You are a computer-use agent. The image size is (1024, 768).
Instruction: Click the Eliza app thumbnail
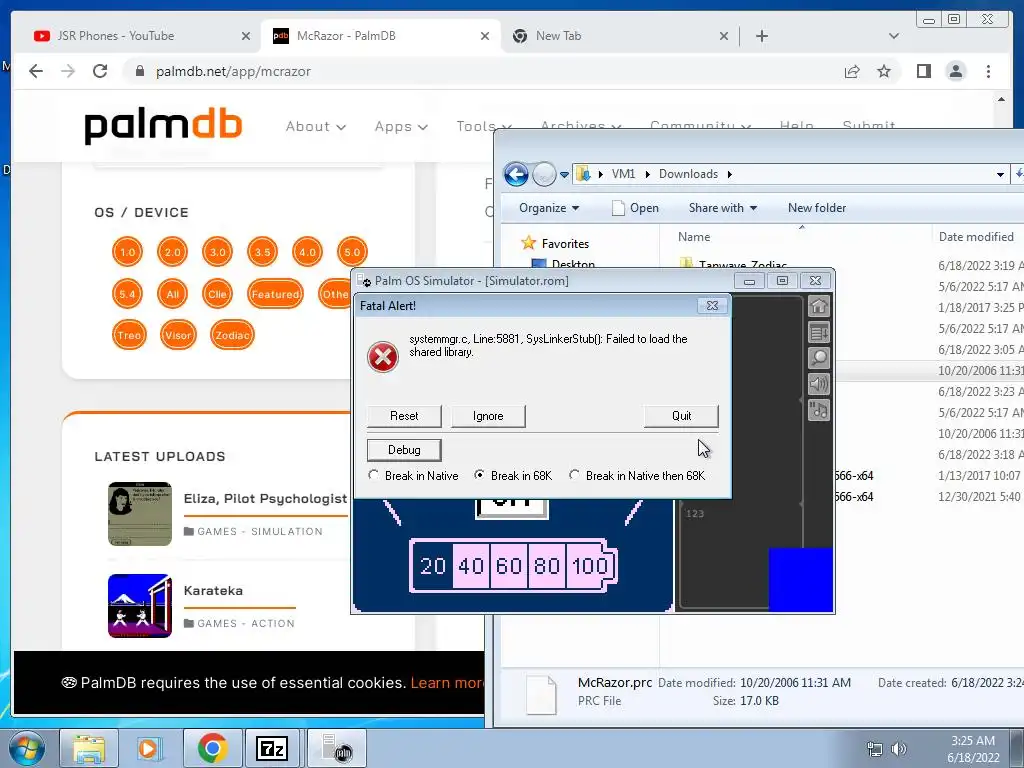(x=140, y=514)
